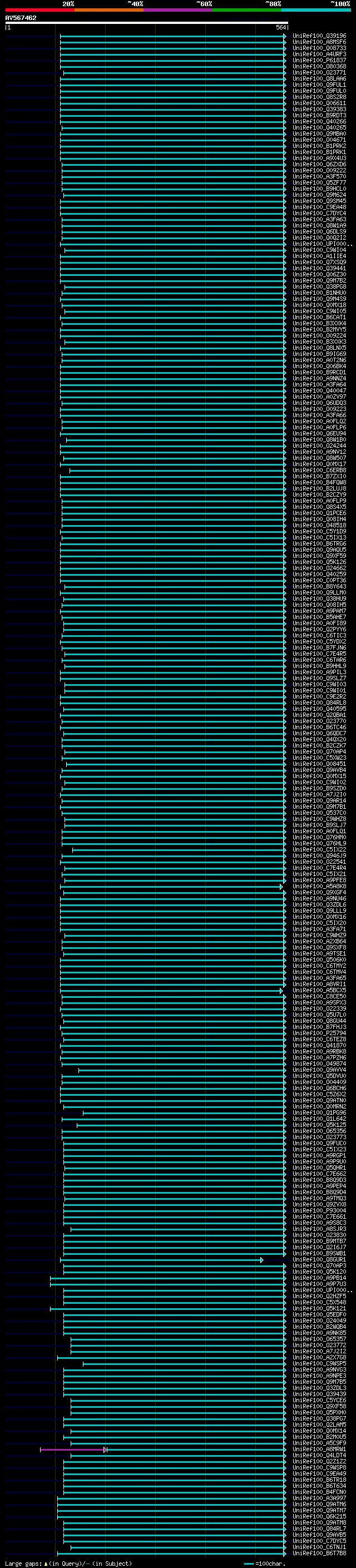Select hit label UniRef100_Q06611
The width and height of the screenshot is (356, 1568).
(319, 103)
